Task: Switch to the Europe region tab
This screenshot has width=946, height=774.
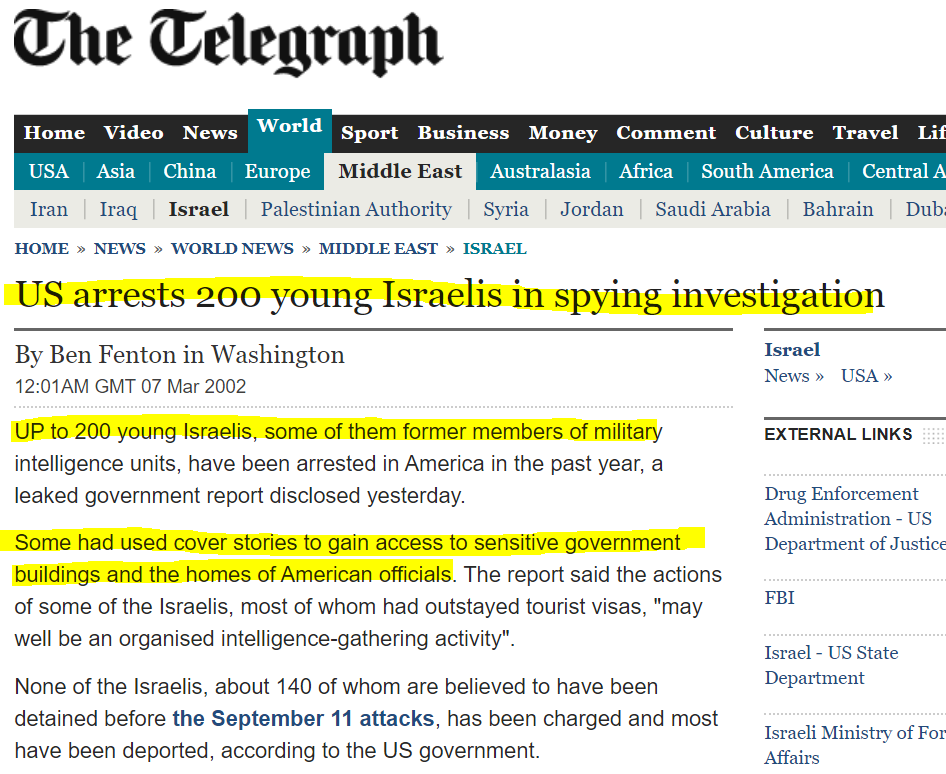Action: click(x=277, y=171)
